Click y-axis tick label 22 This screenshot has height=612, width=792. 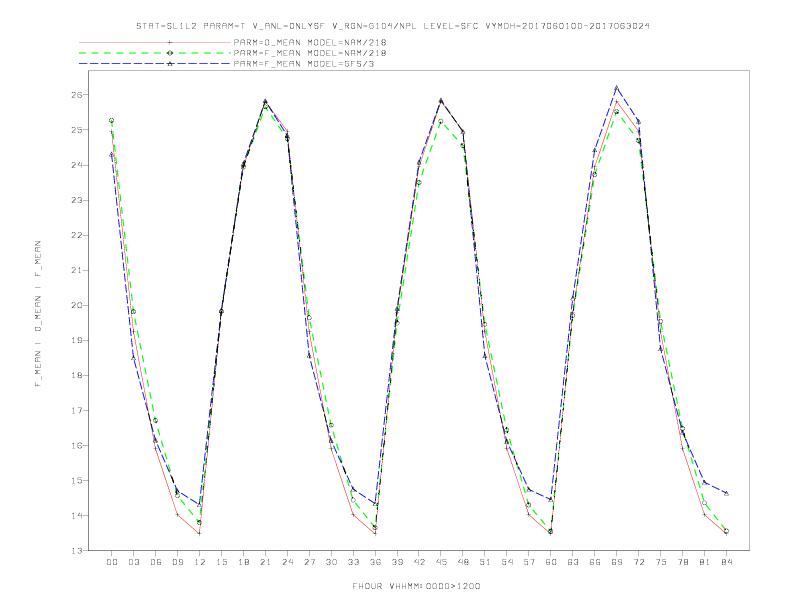[77, 235]
